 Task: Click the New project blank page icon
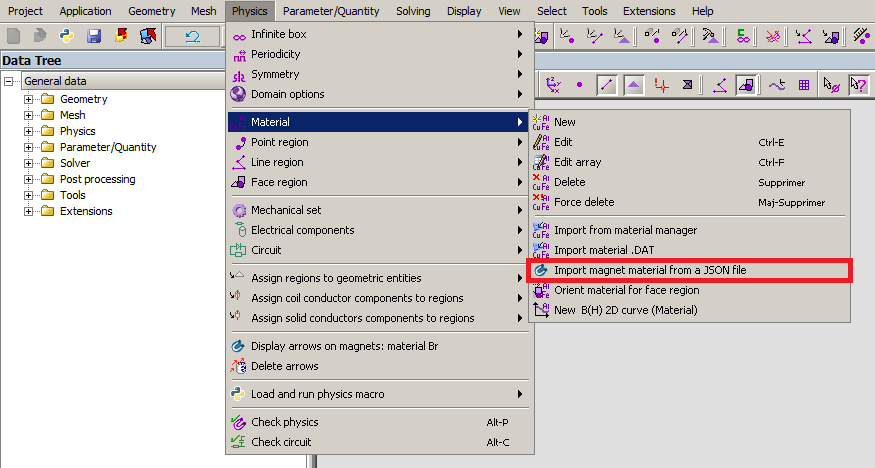point(13,36)
